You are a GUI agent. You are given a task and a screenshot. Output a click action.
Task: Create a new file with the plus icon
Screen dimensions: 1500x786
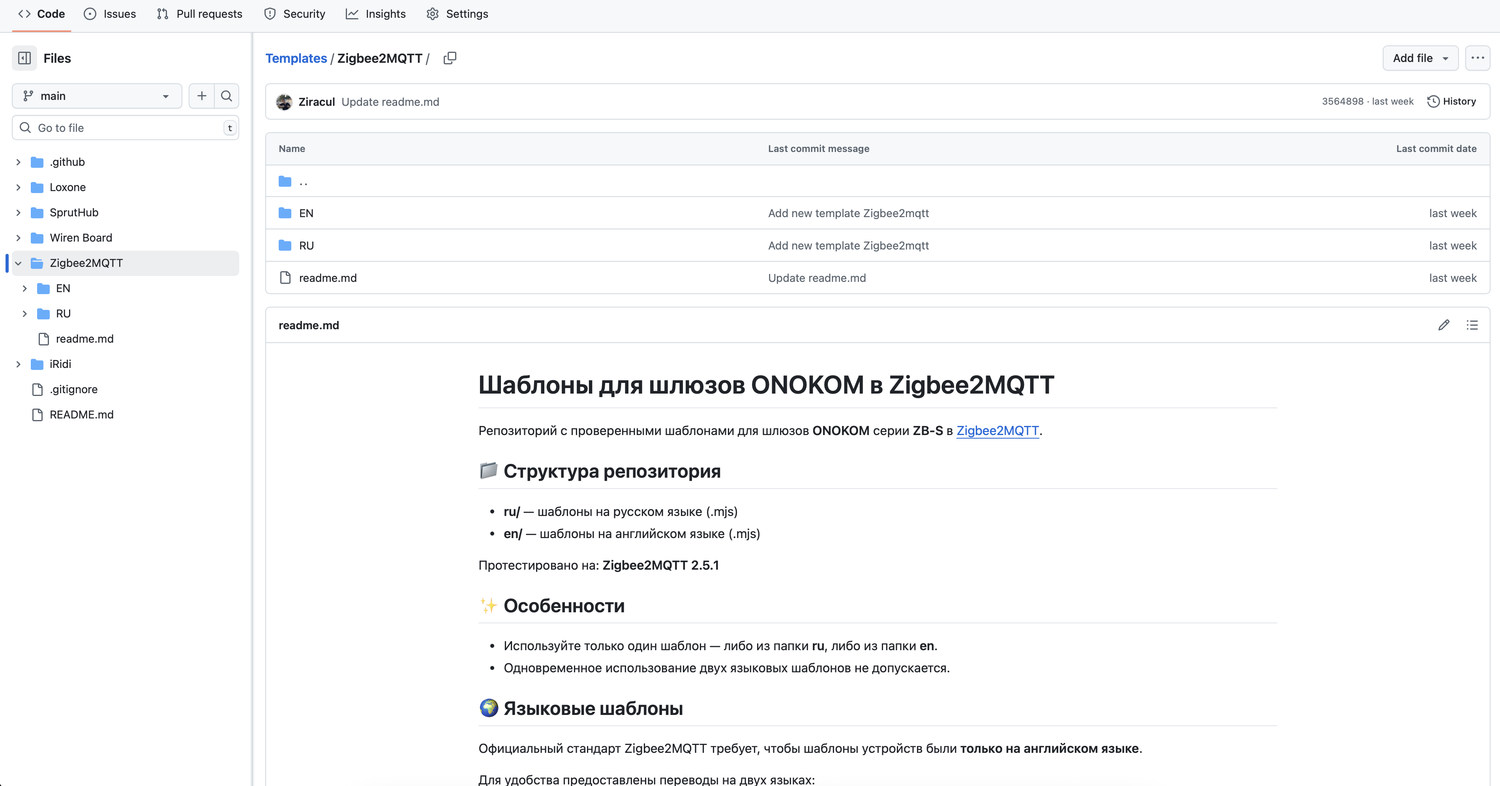[201, 95]
